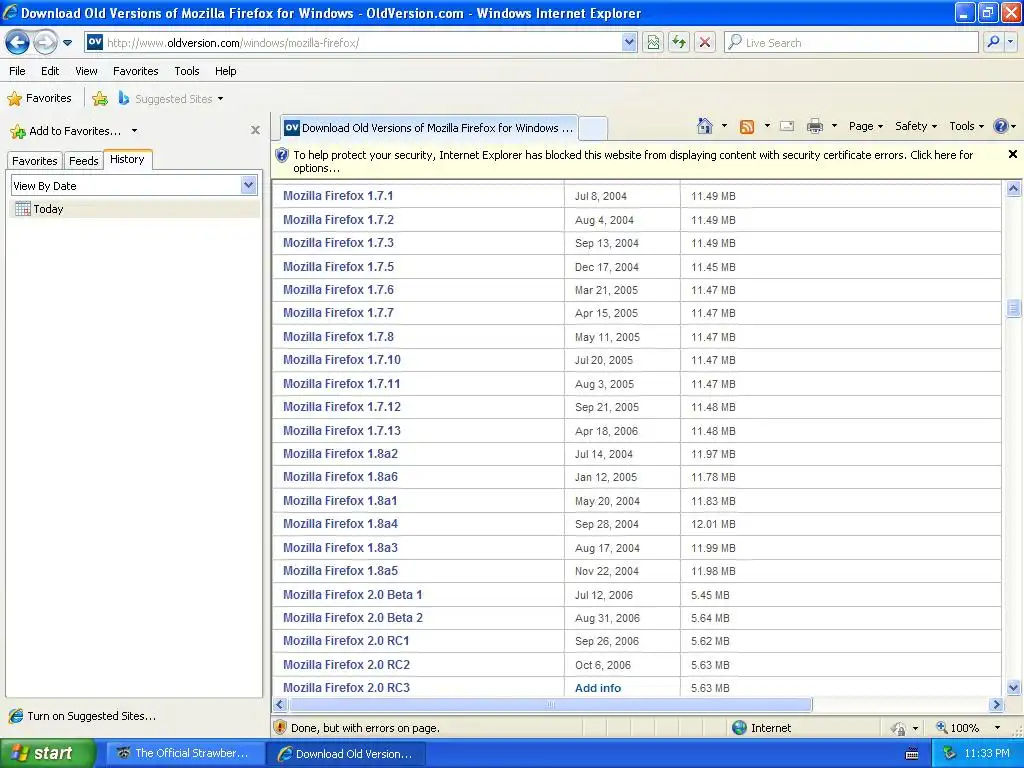The height and width of the screenshot is (768, 1024).
Task: Open the View menu
Action: 86,71
